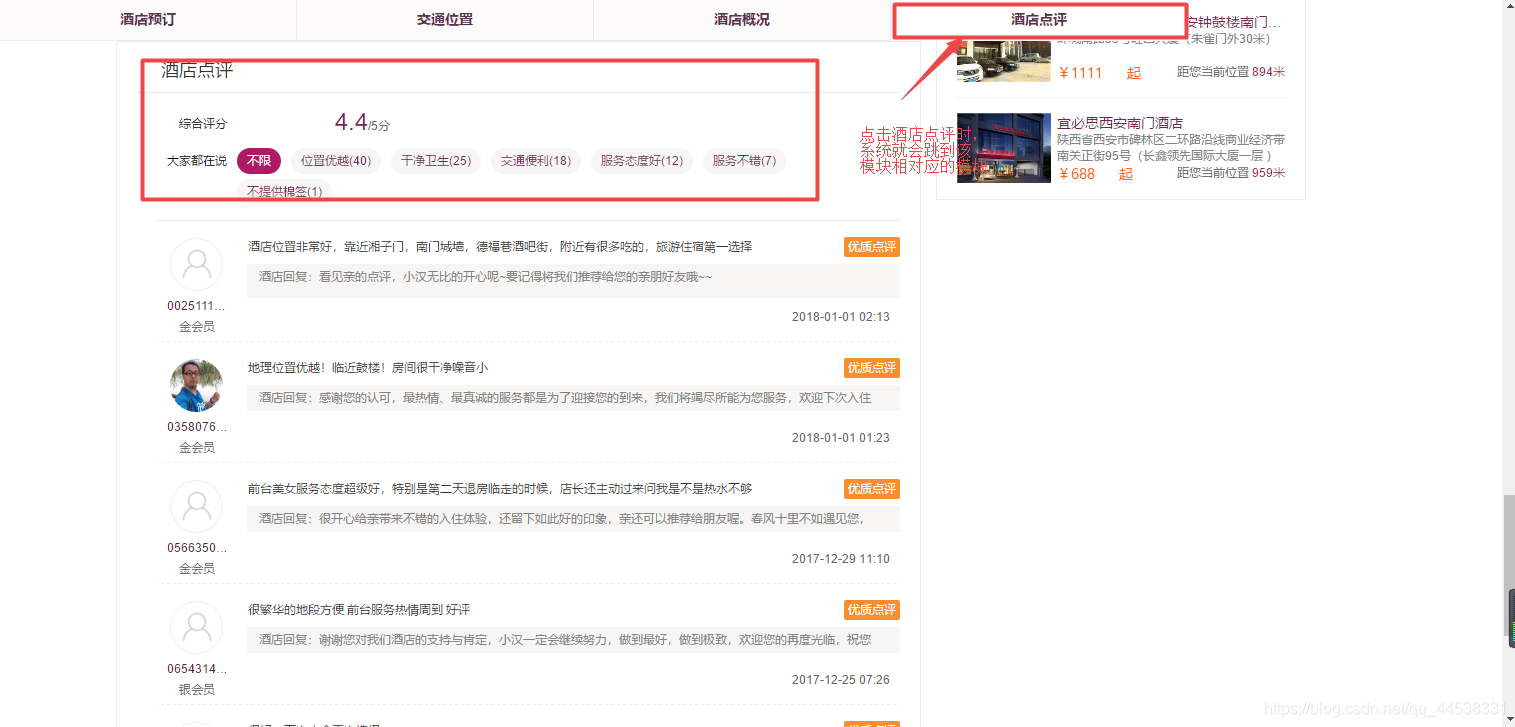Click the ￥1111 起 price
Viewport: 1515px width, 727px height.
(1099, 73)
